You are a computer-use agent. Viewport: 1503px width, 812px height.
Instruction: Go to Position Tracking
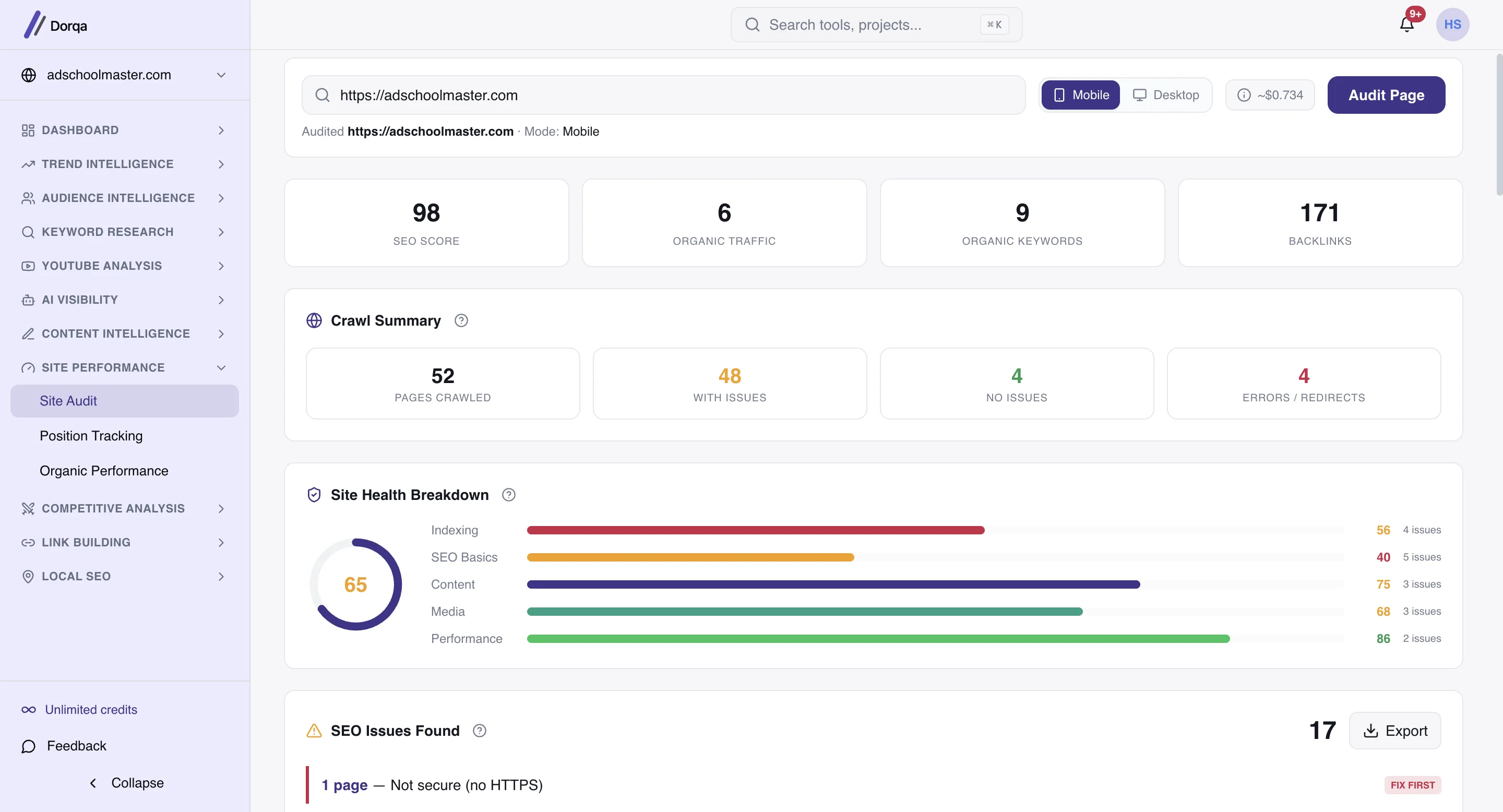[x=125, y=436]
